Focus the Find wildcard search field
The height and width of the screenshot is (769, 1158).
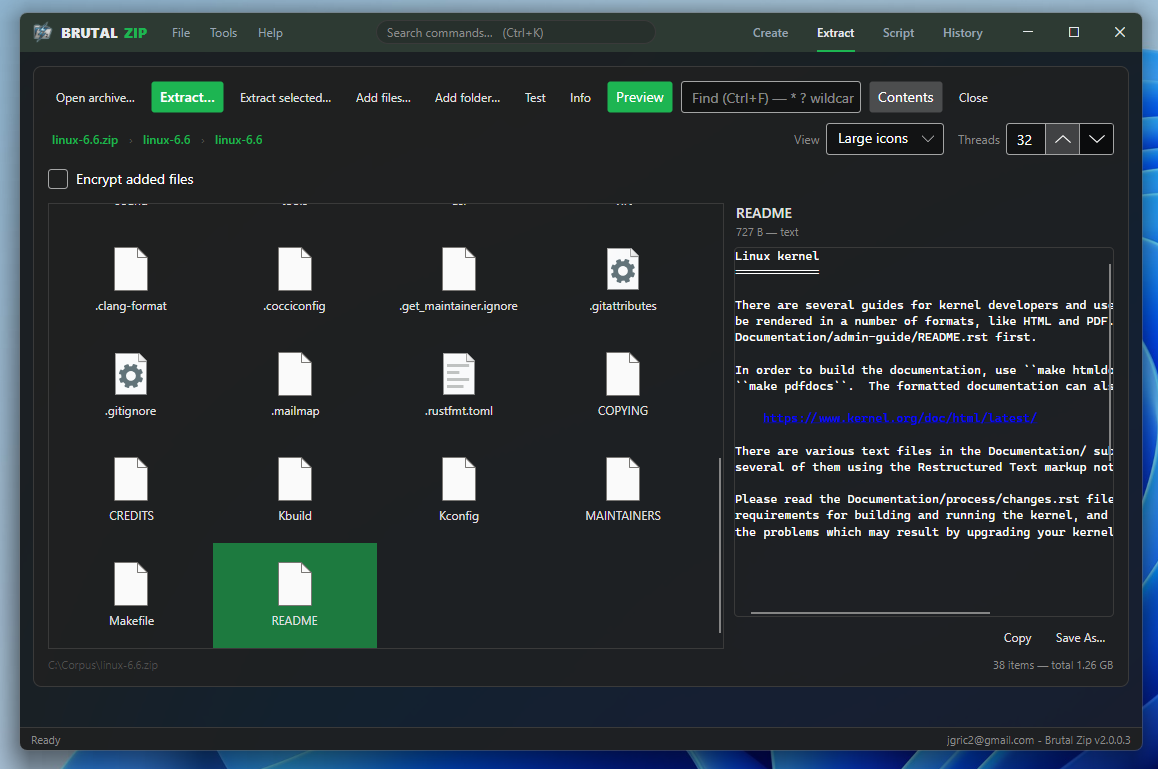[x=771, y=98]
